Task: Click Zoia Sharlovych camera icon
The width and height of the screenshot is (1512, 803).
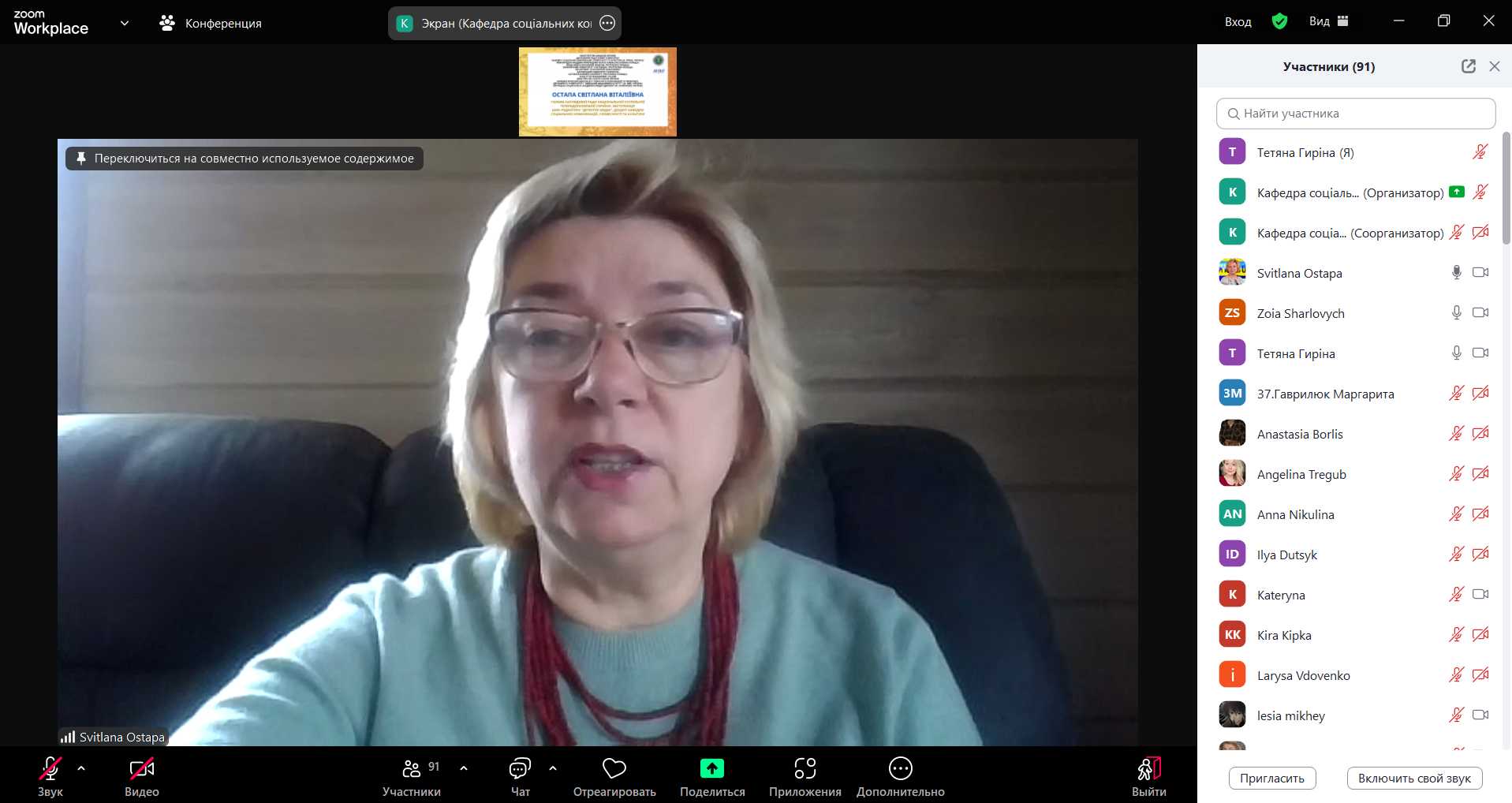Action: click(x=1480, y=312)
